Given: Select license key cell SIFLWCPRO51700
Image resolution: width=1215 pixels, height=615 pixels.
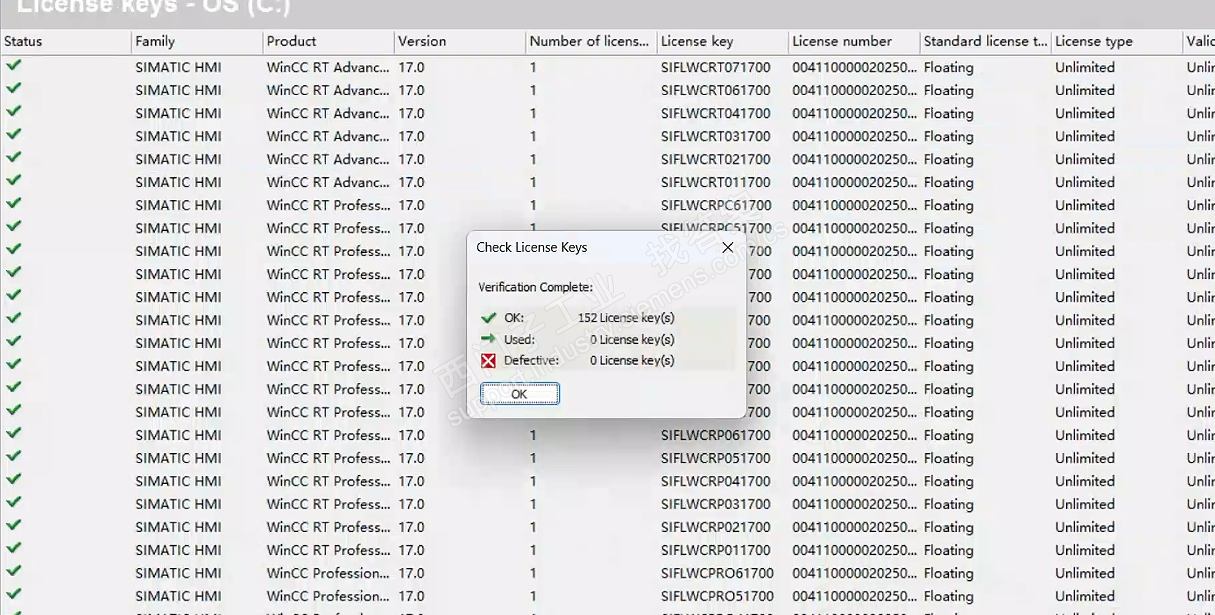Looking at the screenshot, I should [717, 597].
